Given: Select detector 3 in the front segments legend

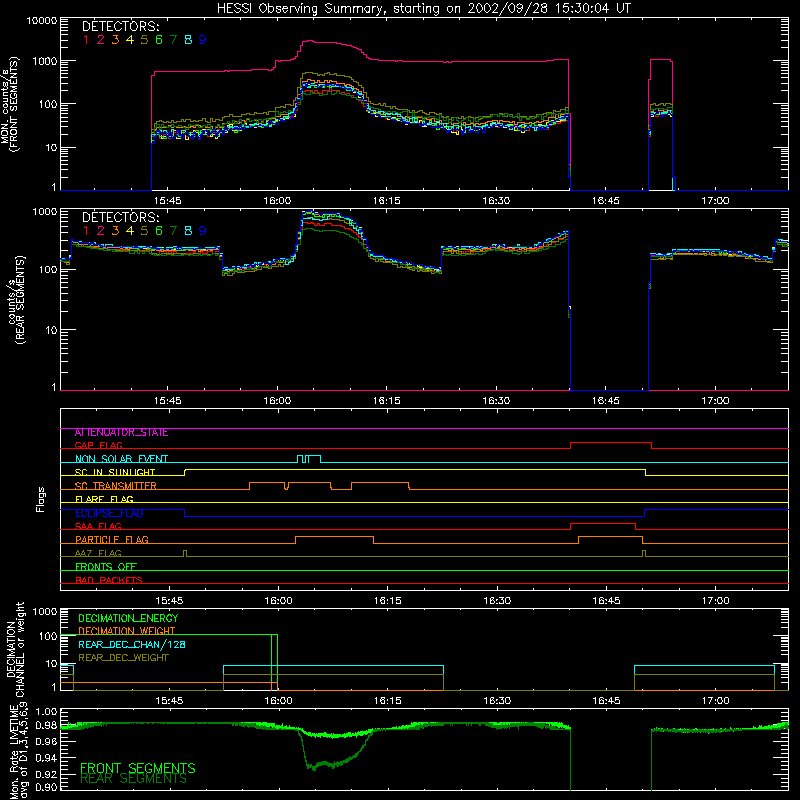Looking at the screenshot, I should [x=115, y=40].
